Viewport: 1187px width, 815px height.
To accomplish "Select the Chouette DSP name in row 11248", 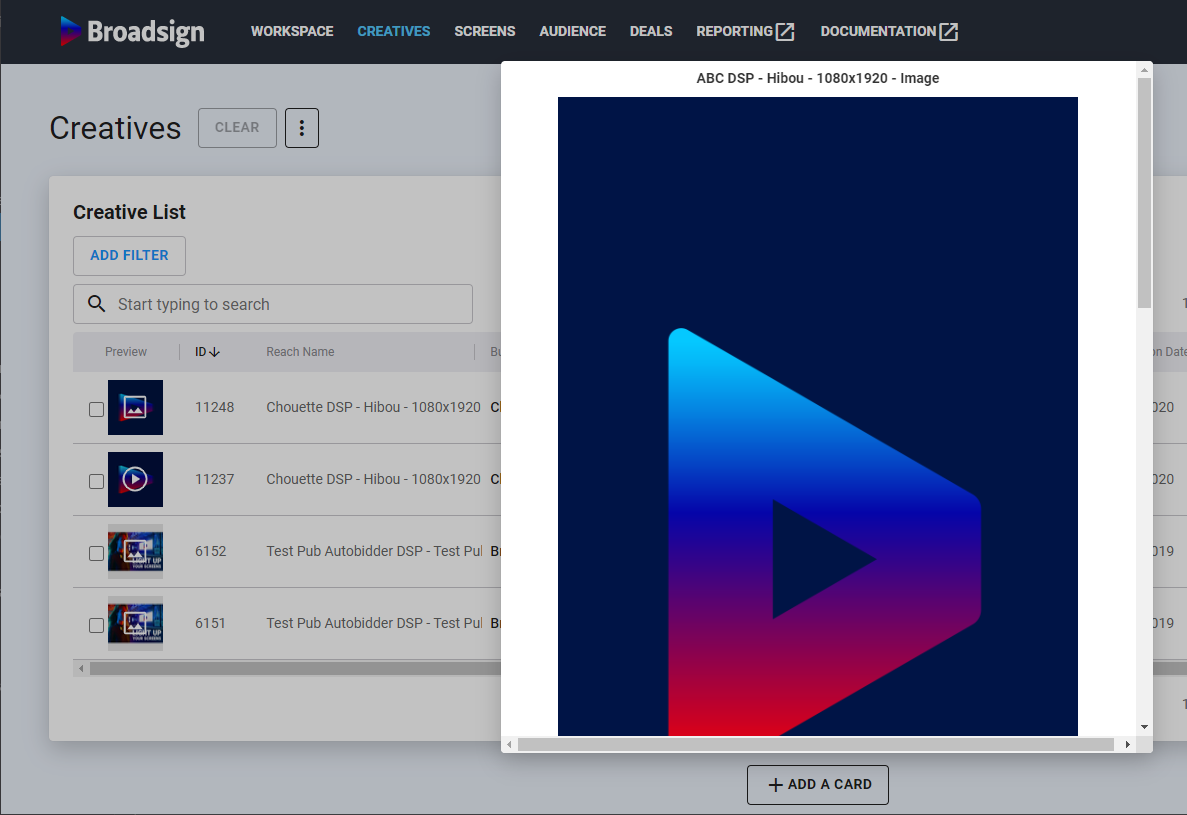I will (x=373, y=407).
